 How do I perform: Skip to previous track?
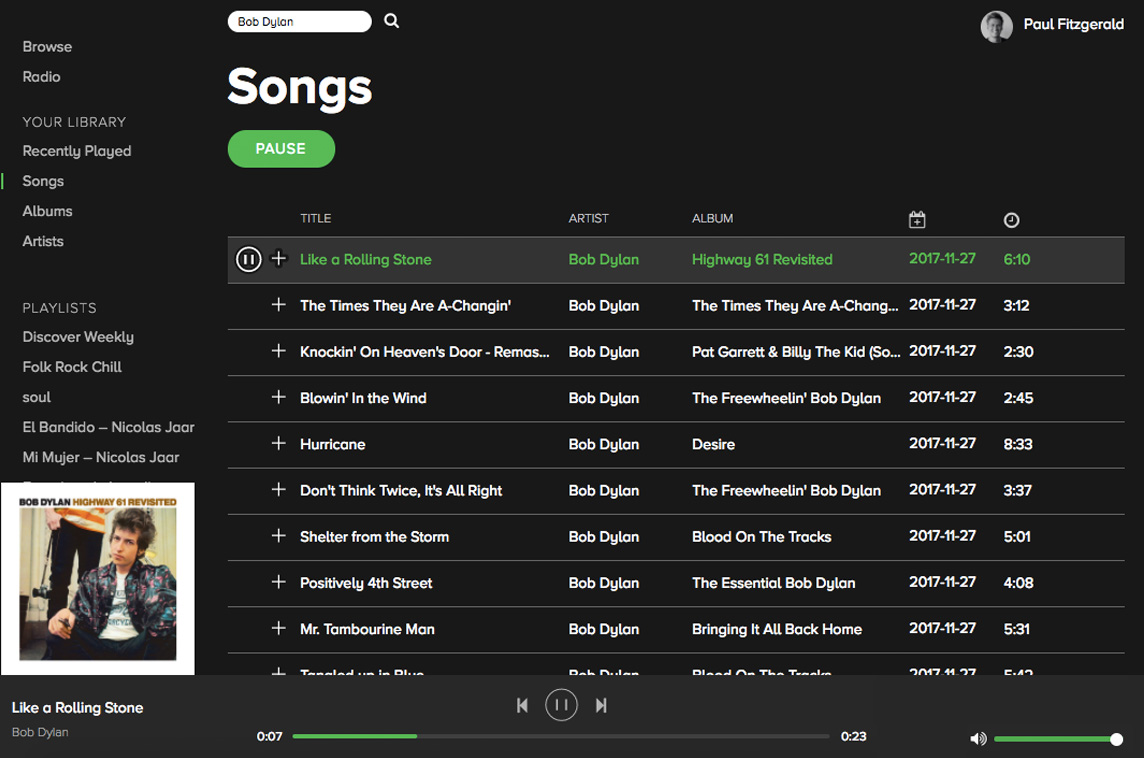[x=522, y=705]
